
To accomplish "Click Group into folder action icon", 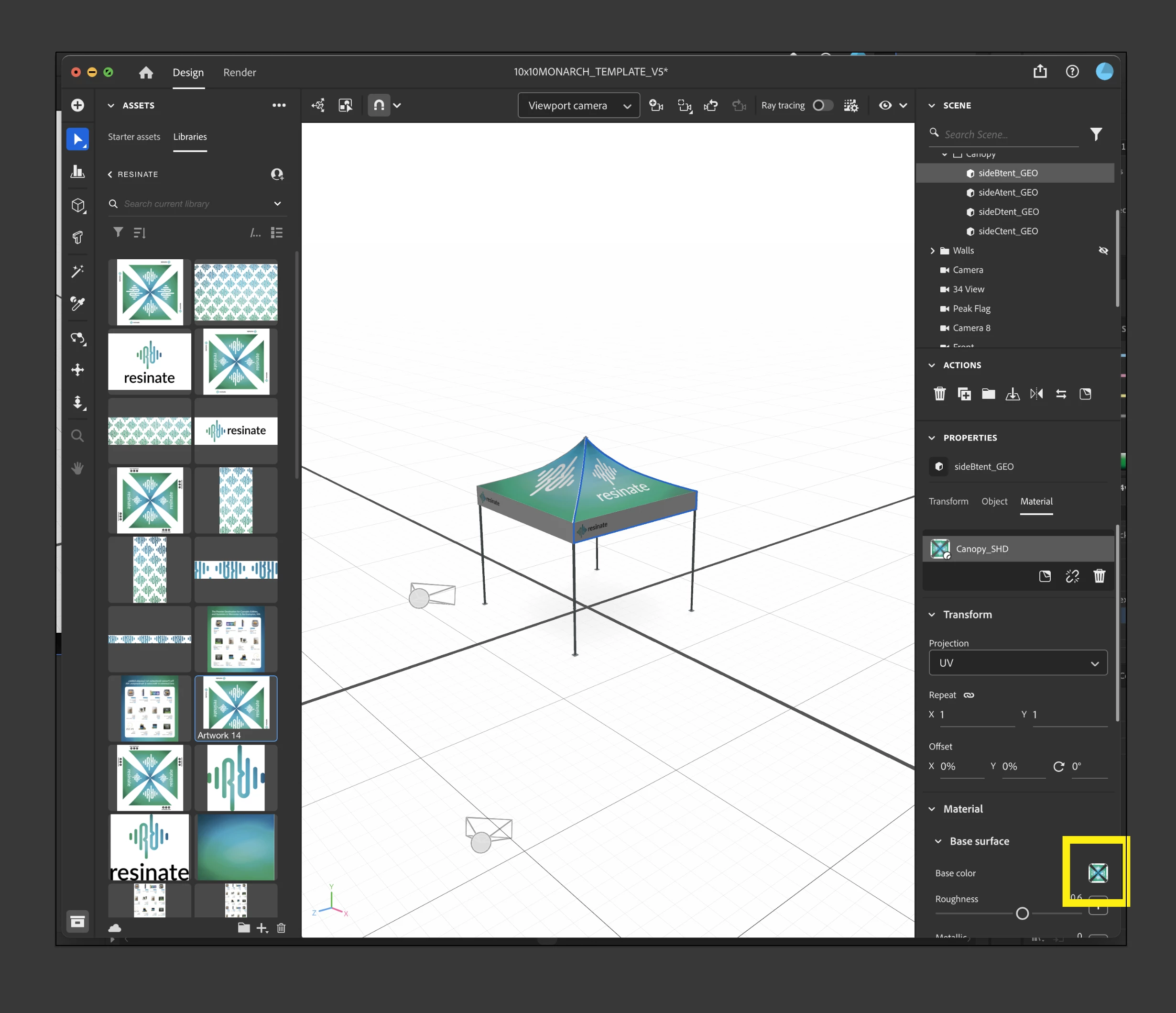I will point(988,394).
